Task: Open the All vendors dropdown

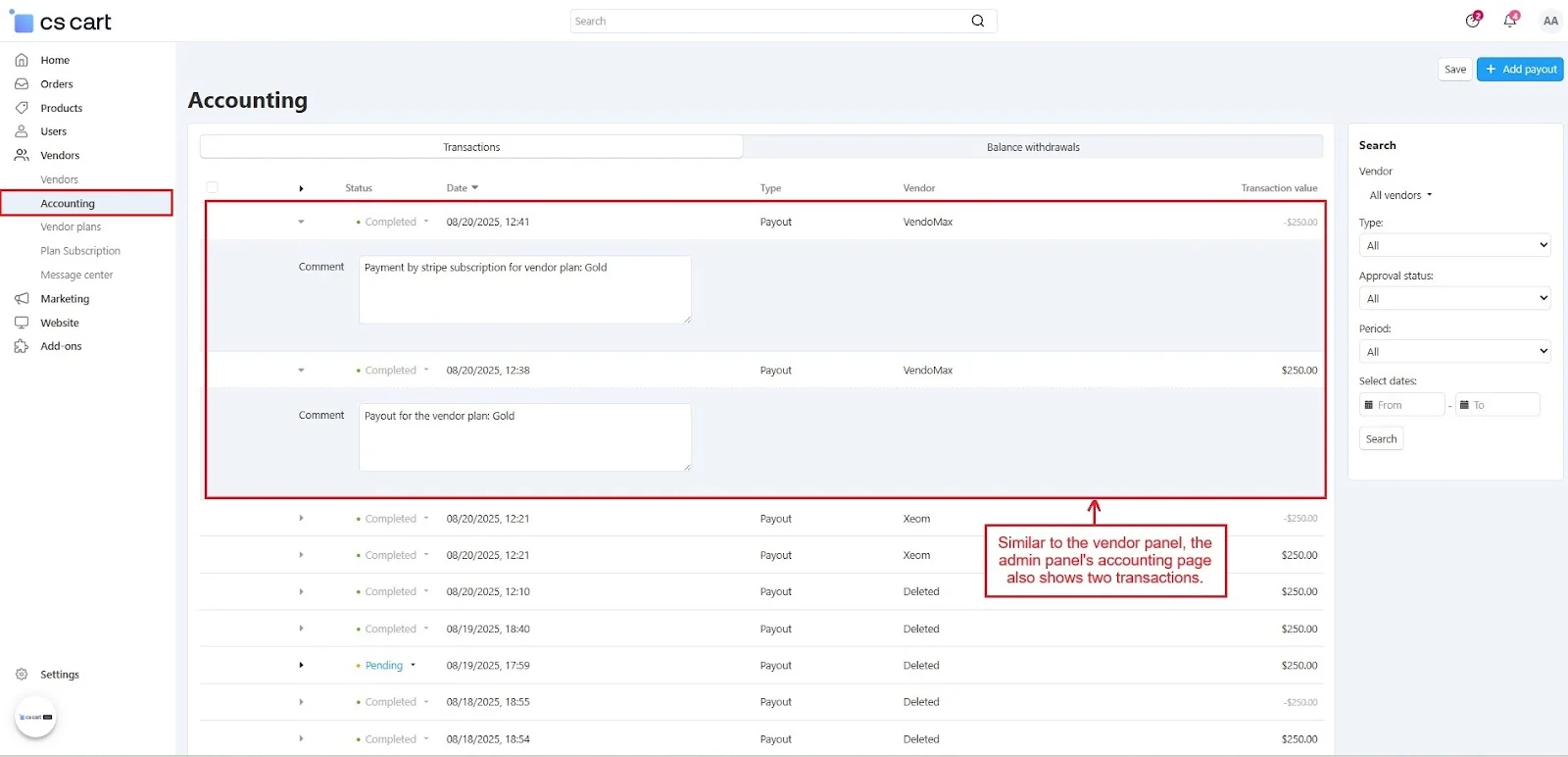Action: [x=1400, y=195]
